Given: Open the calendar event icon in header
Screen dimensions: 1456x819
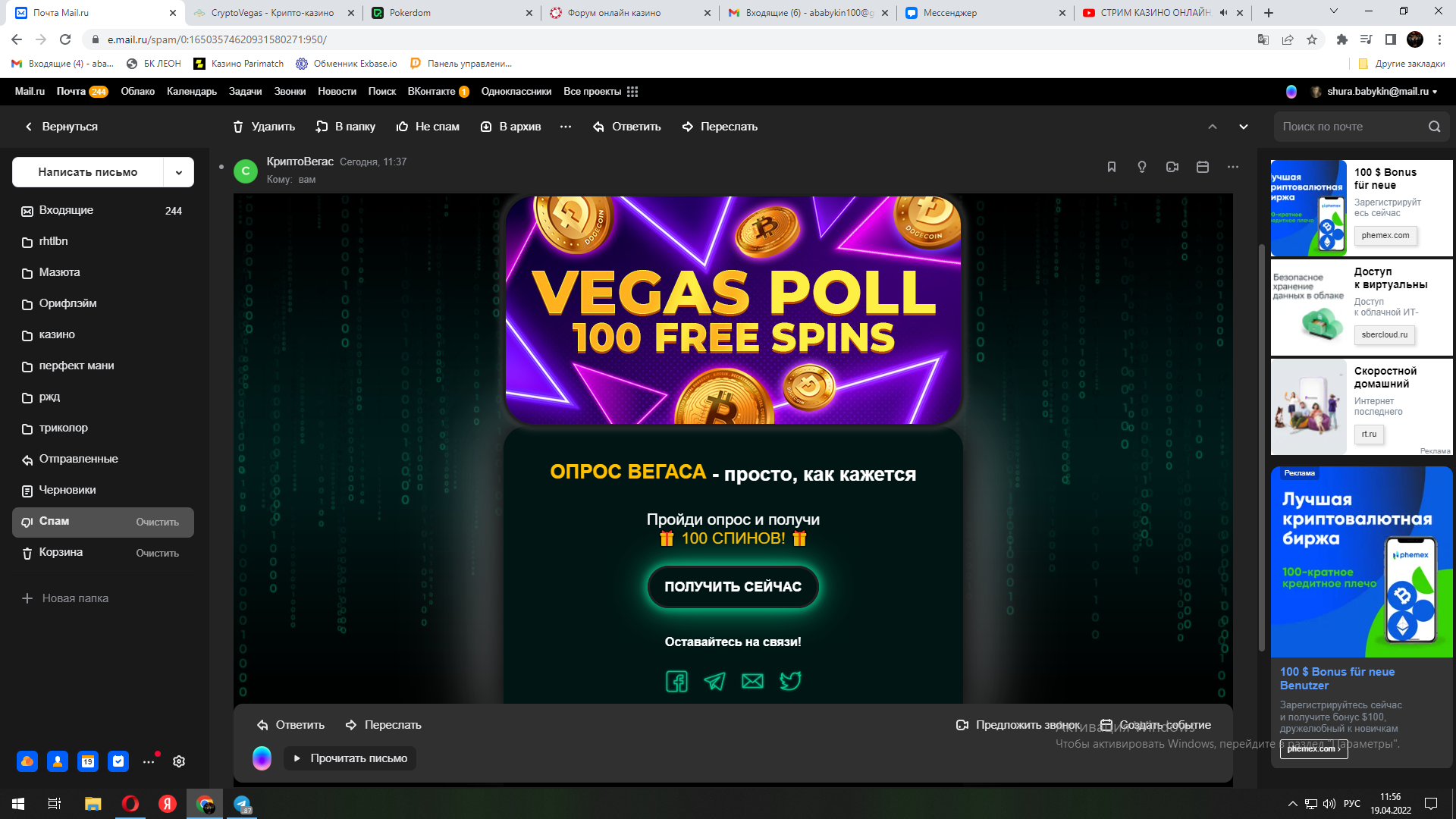Looking at the screenshot, I should pyautogui.click(x=1203, y=167).
